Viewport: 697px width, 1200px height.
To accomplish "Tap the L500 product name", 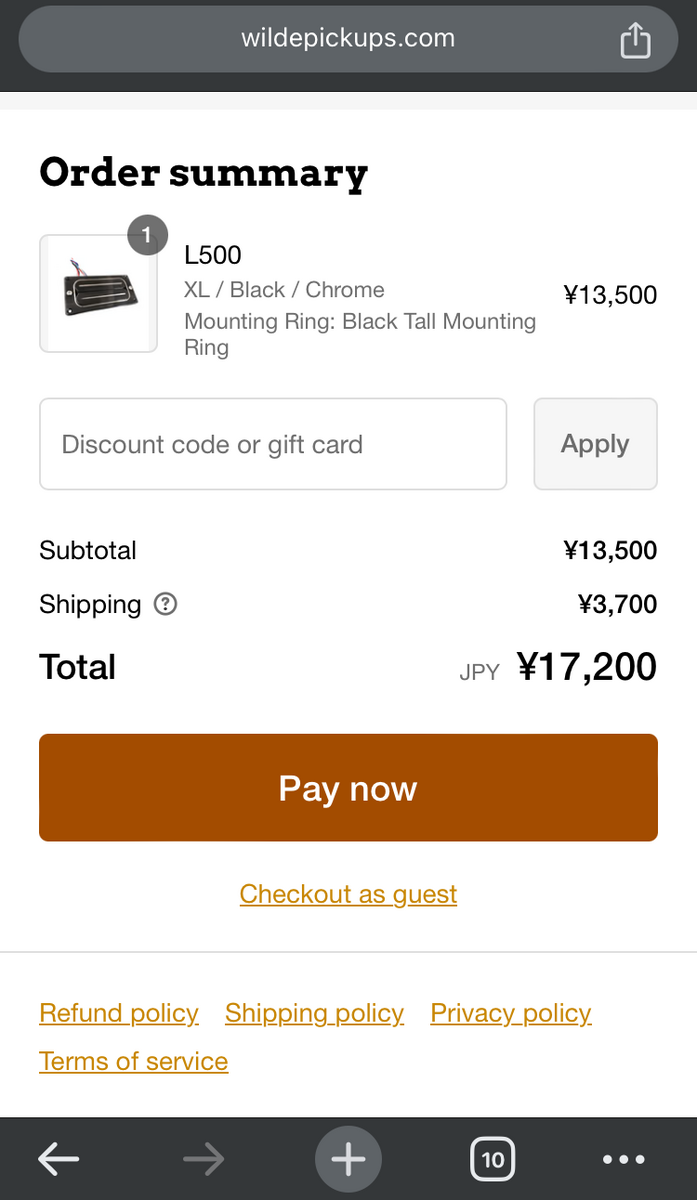I will 213,255.
